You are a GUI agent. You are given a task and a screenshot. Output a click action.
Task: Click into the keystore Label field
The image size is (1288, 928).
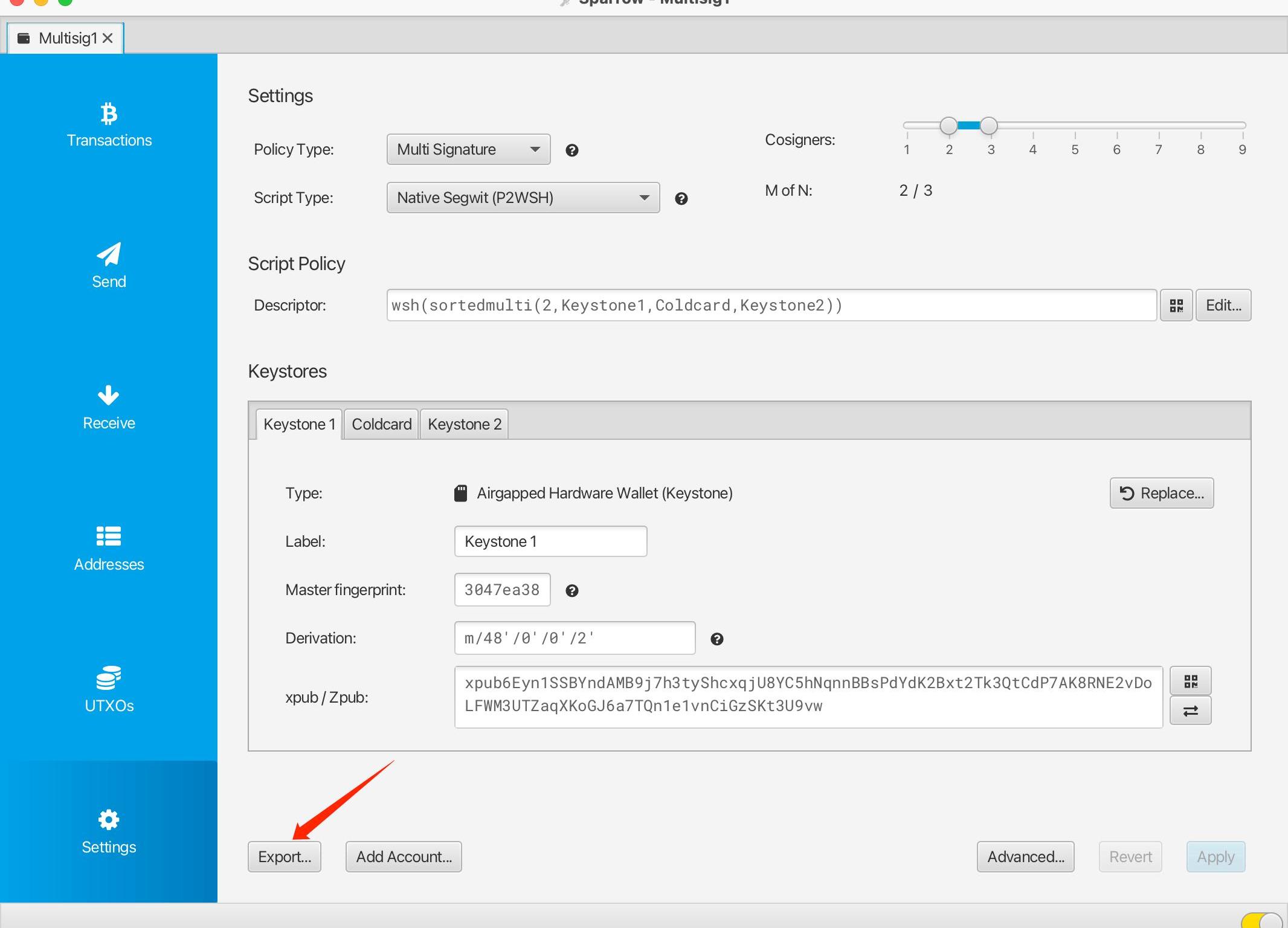pos(550,541)
